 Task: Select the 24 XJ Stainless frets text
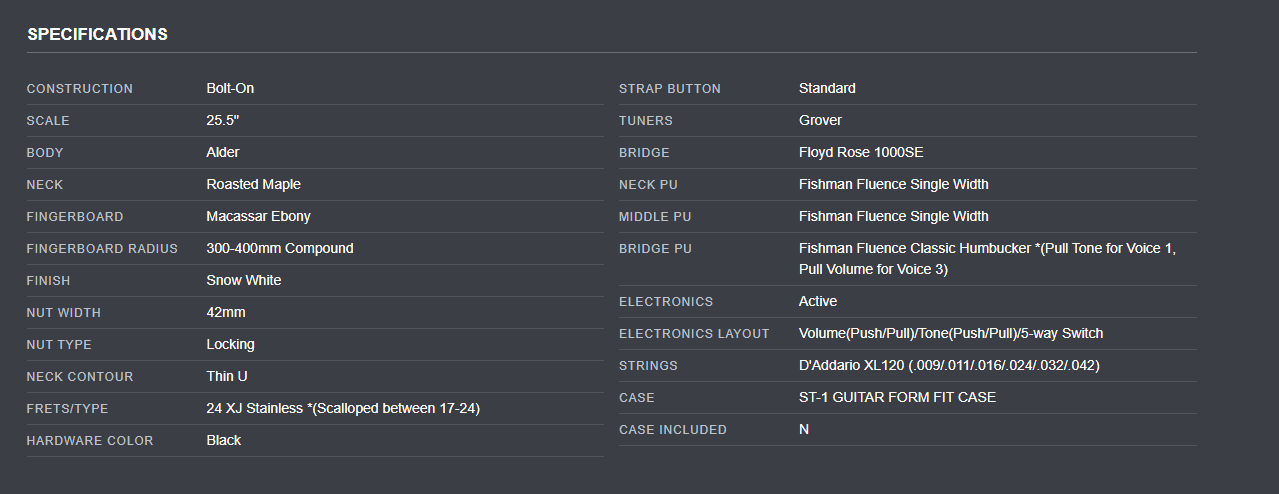pyautogui.click(x=254, y=408)
